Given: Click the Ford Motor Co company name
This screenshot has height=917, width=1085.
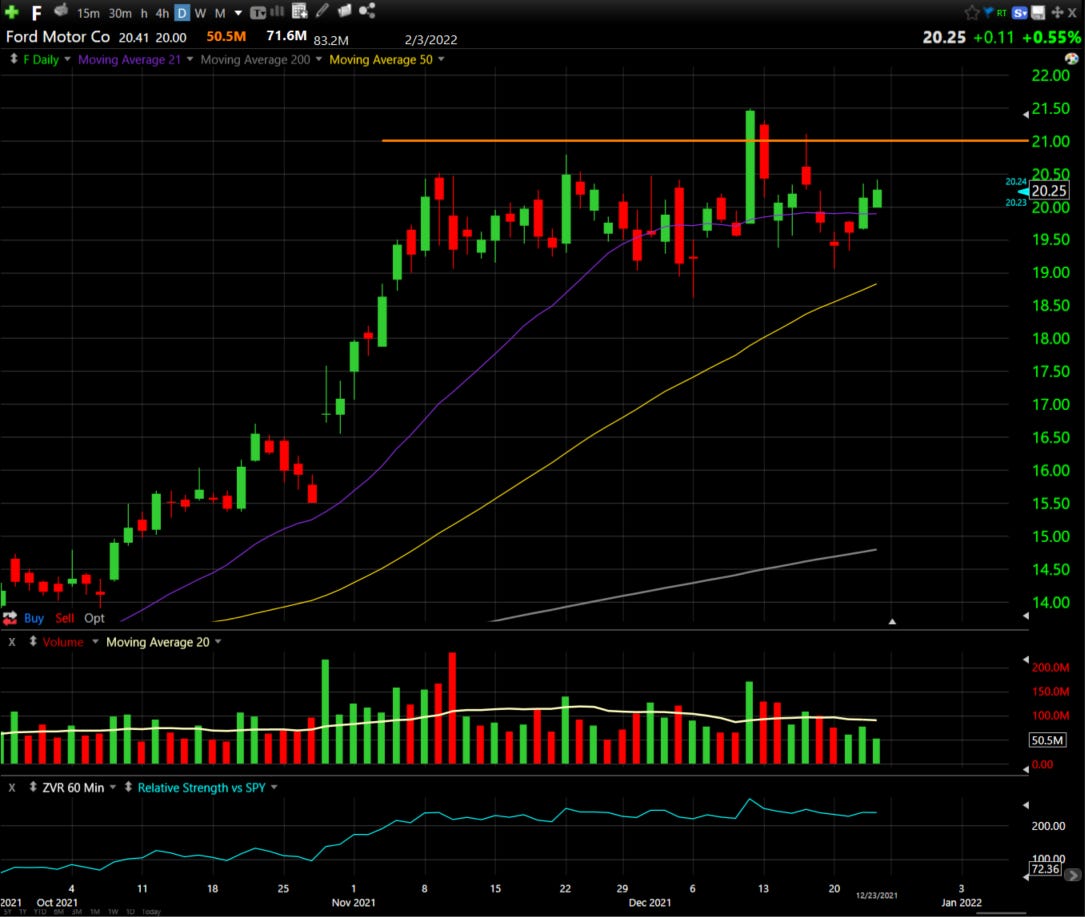Looking at the screenshot, I should coord(58,37).
